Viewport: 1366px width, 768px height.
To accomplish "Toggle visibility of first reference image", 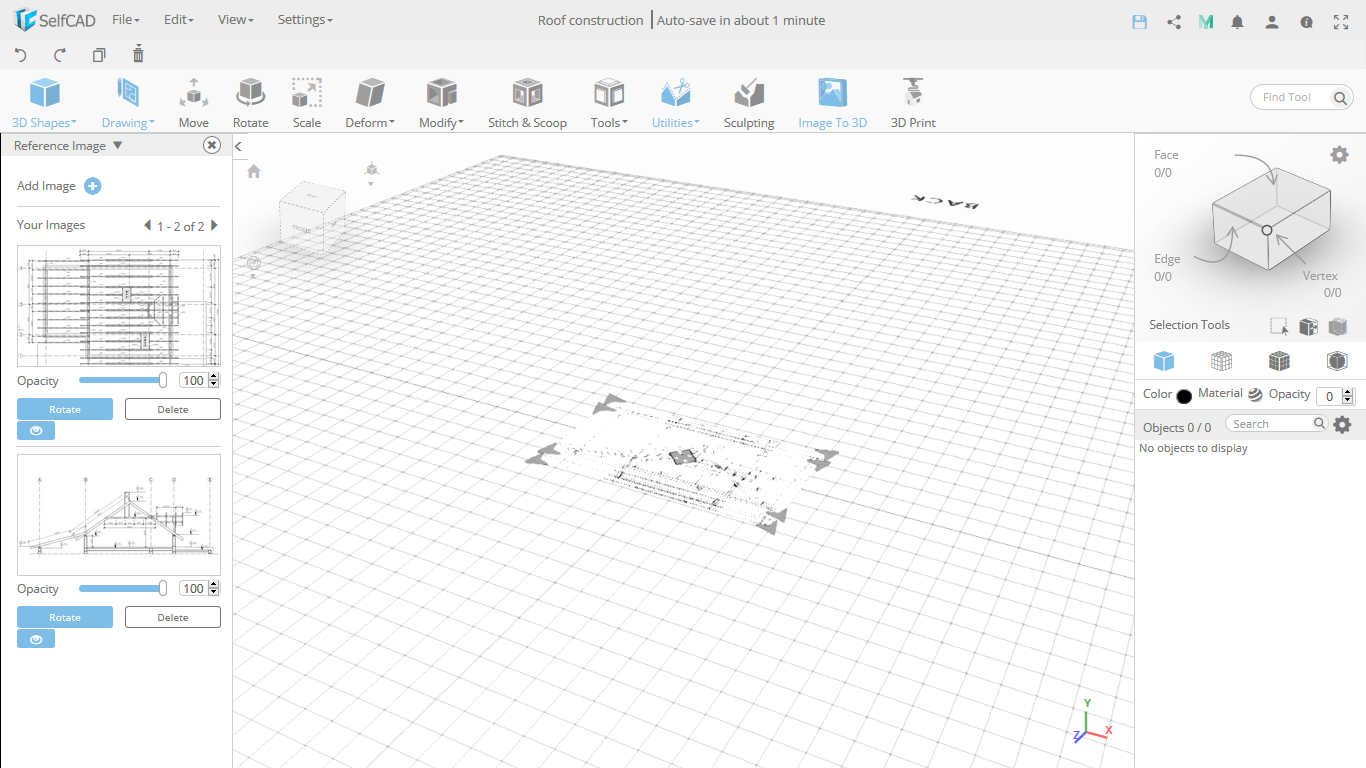I will tap(36, 431).
